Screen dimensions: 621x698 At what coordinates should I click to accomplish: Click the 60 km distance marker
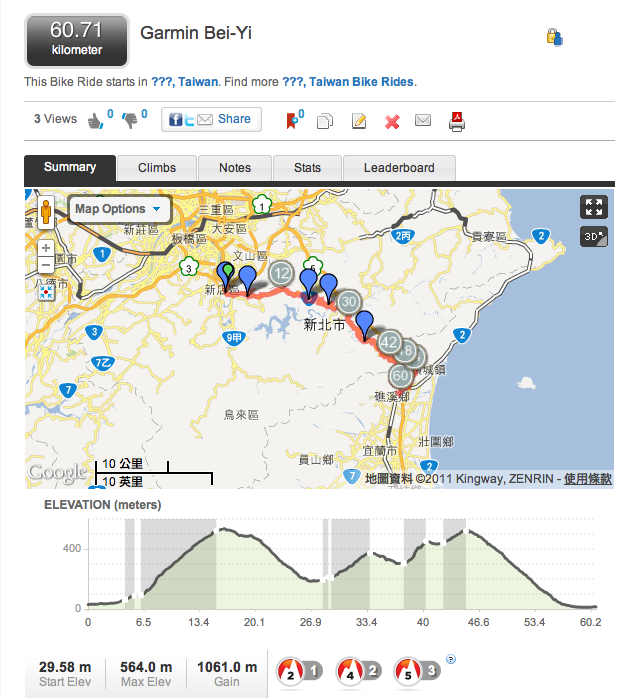[400, 376]
